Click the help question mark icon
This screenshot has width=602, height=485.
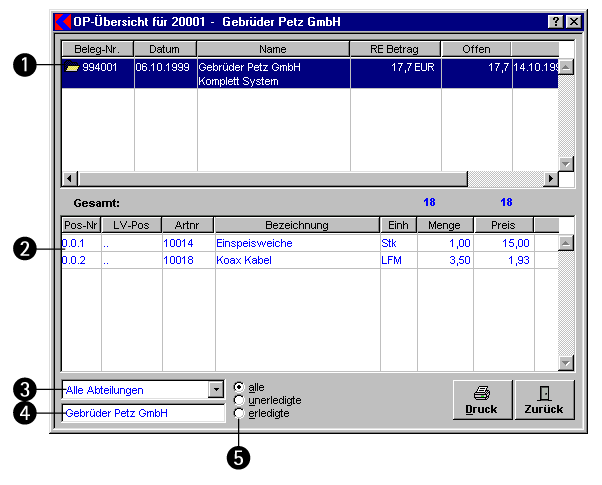(x=555, y=21)
